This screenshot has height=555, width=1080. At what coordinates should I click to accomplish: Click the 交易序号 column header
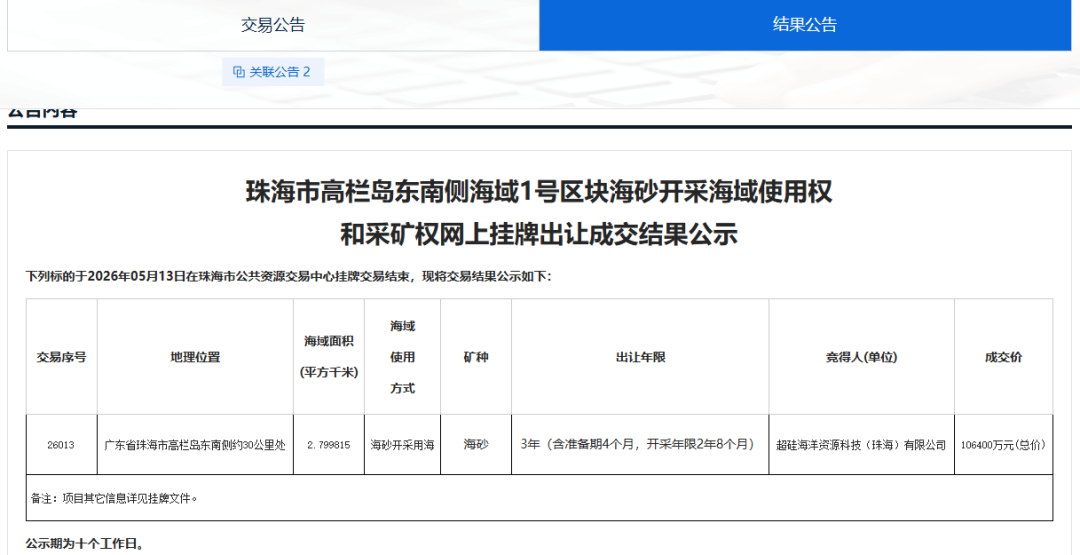61,357
